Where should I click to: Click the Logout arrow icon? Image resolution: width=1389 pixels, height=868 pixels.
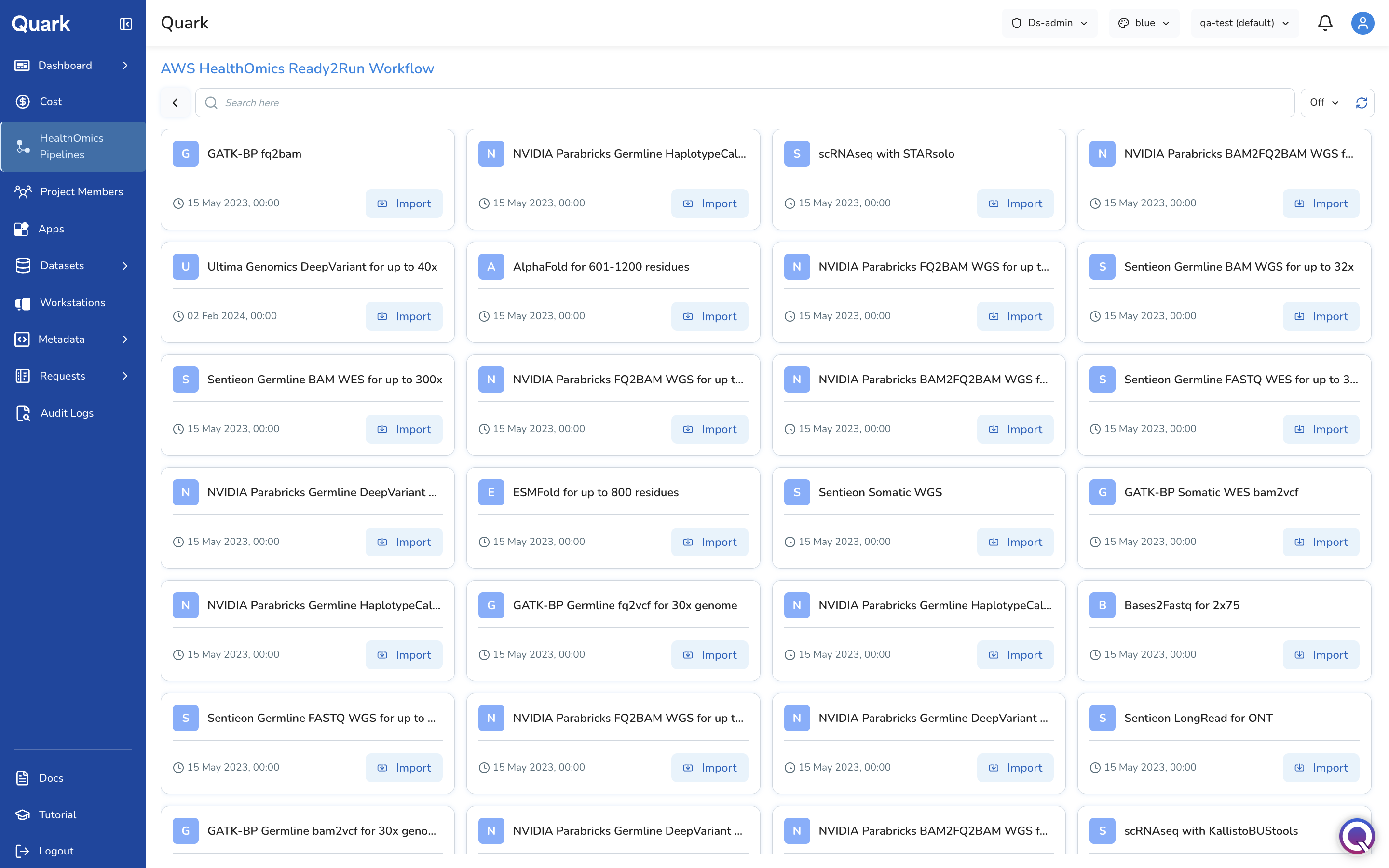click(22, 851)
